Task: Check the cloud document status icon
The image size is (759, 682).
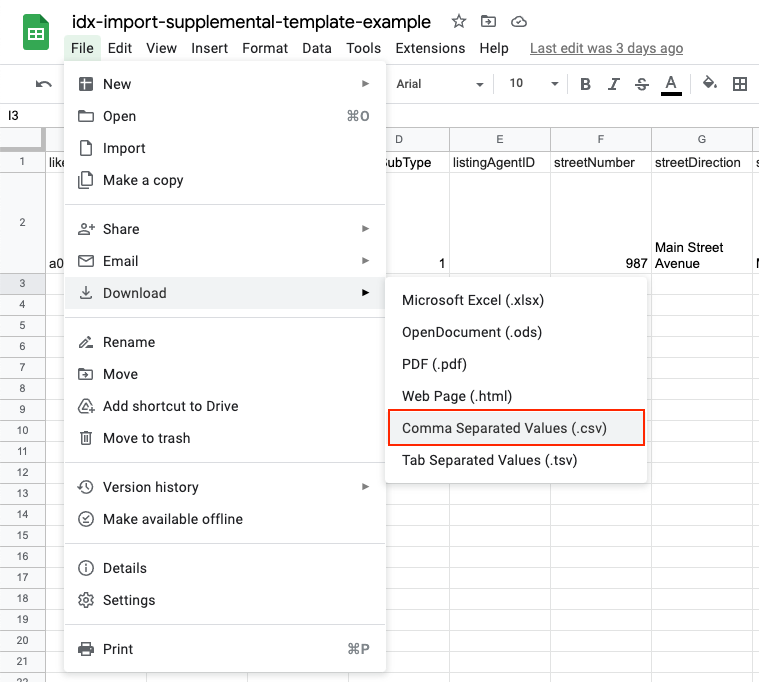Action: [x=518, y=21]
